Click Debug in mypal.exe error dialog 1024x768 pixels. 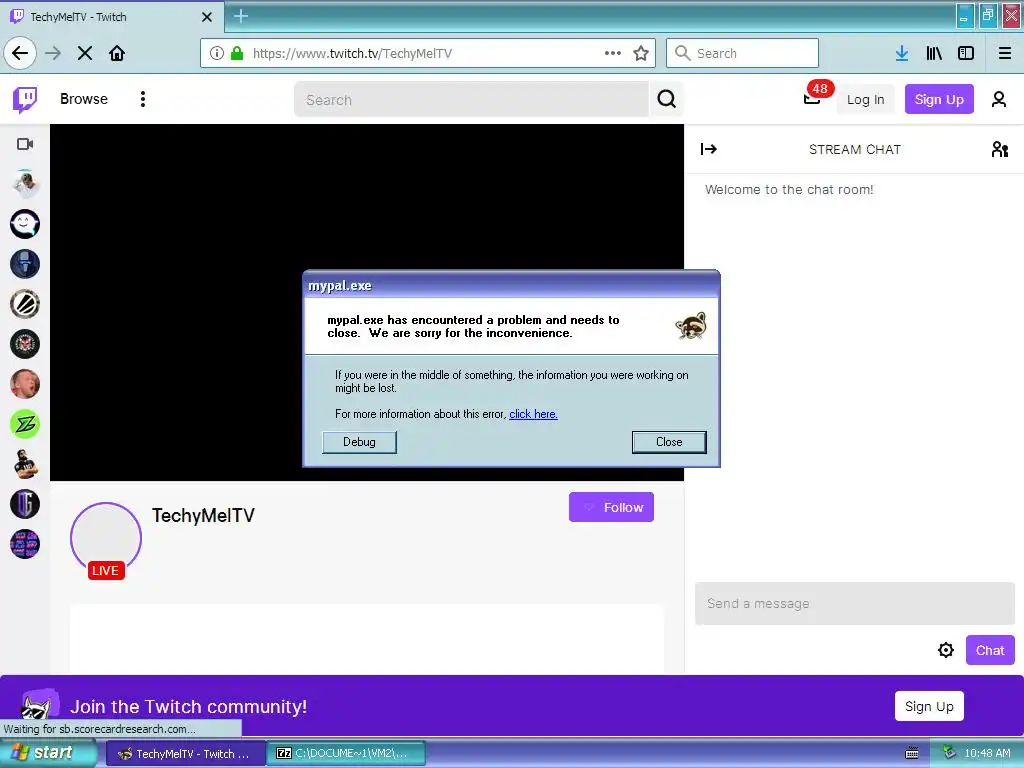coord(359,442)
